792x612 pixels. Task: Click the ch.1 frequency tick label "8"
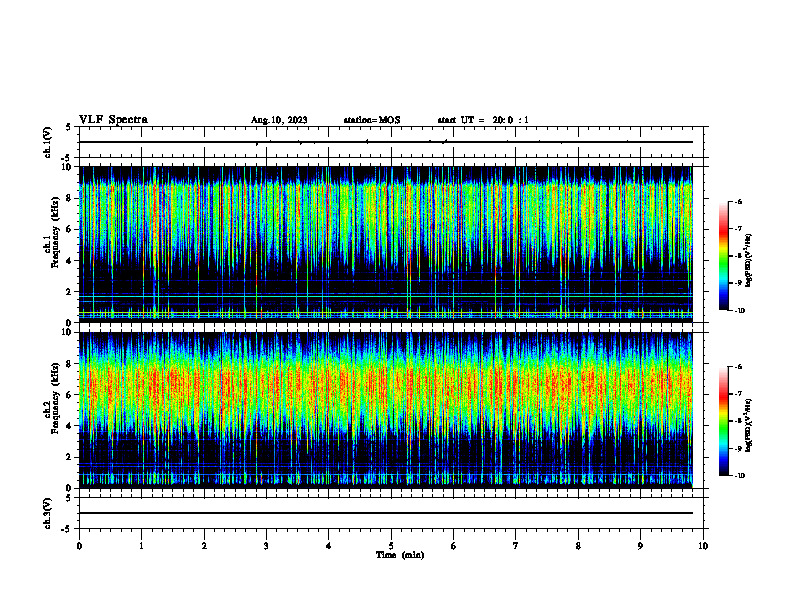(x=69, y=198)
